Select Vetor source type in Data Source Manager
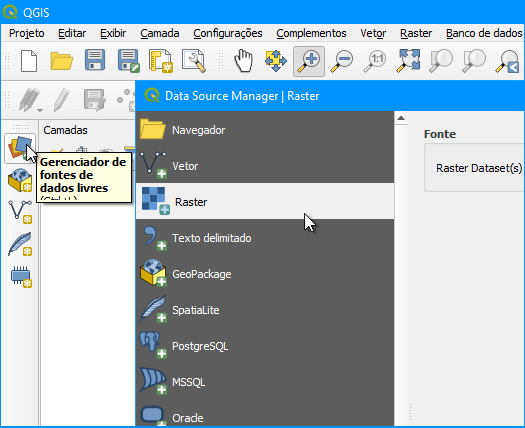The height and width of the screenshot is (428, 525). coord(265,166)
